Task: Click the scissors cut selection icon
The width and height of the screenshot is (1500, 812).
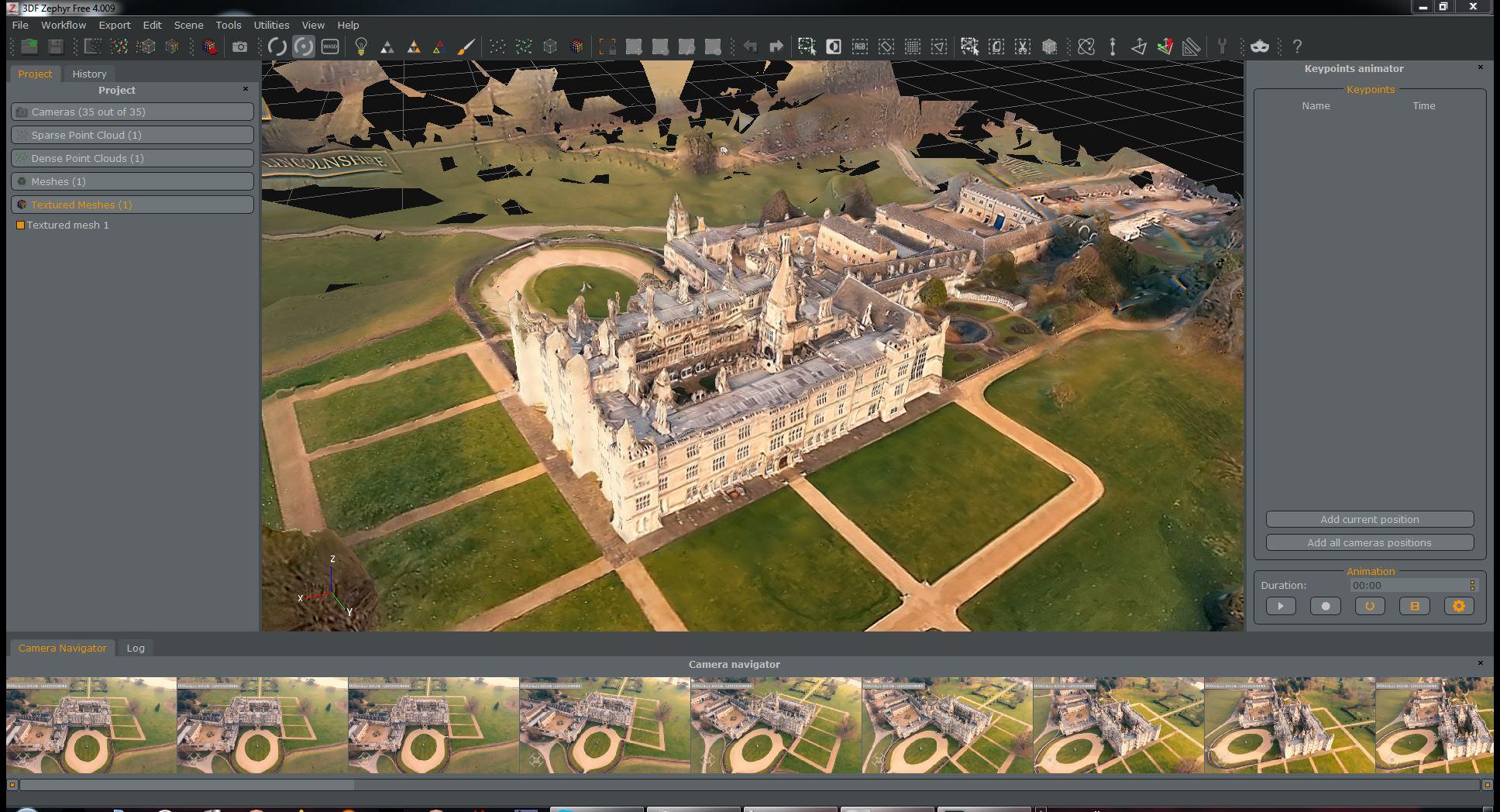Action: click(x=1023, y=46)
